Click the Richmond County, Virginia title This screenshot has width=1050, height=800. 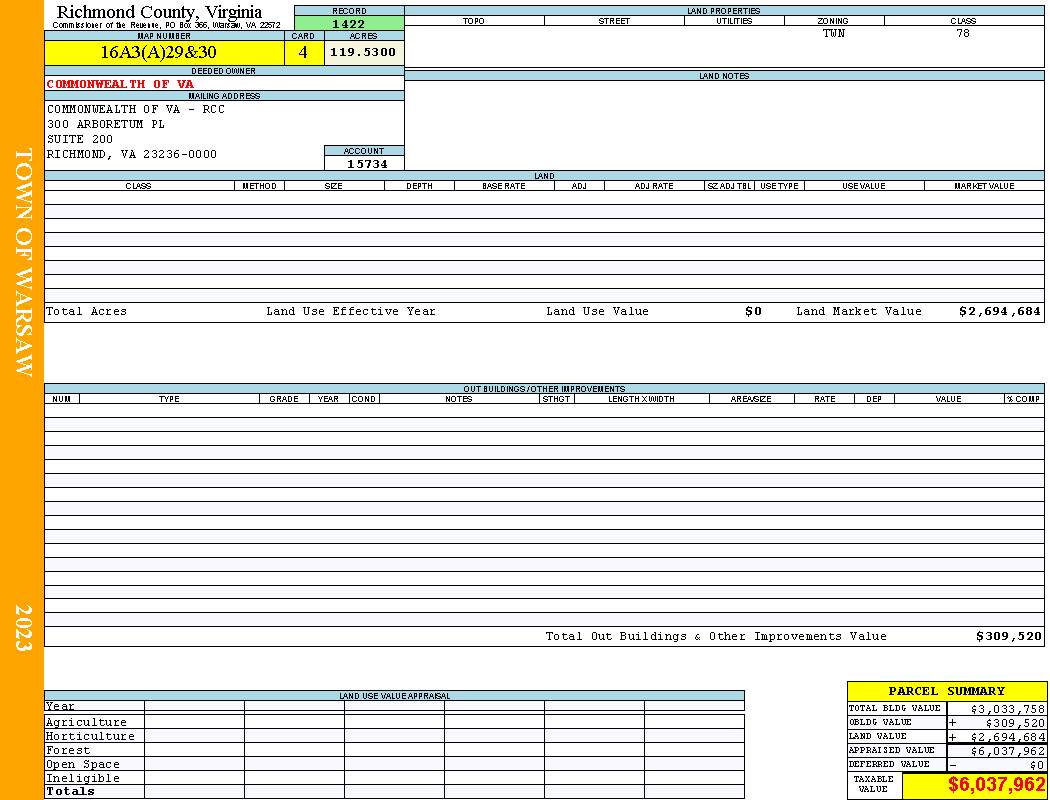click(159, 12)
